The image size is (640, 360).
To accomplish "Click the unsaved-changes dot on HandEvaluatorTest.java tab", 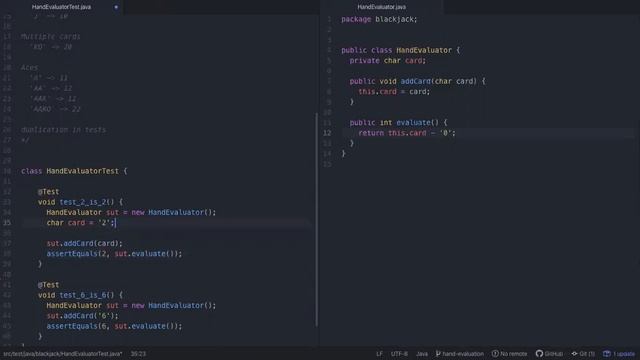I will click(116, 7).
